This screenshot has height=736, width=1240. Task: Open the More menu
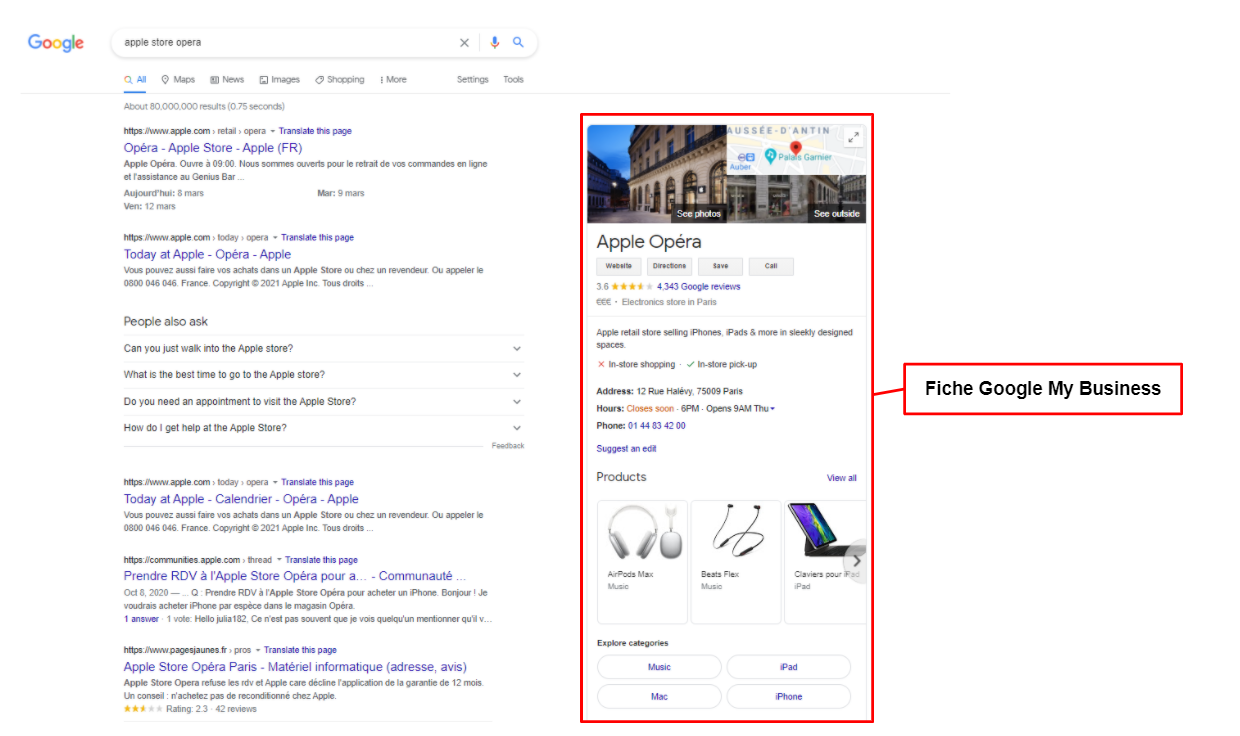(x=393, y=80)
